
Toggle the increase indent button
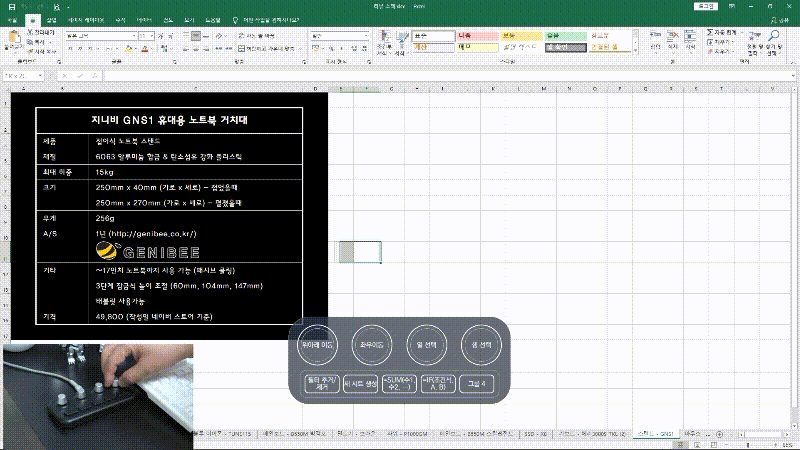(x=228, y=49)
